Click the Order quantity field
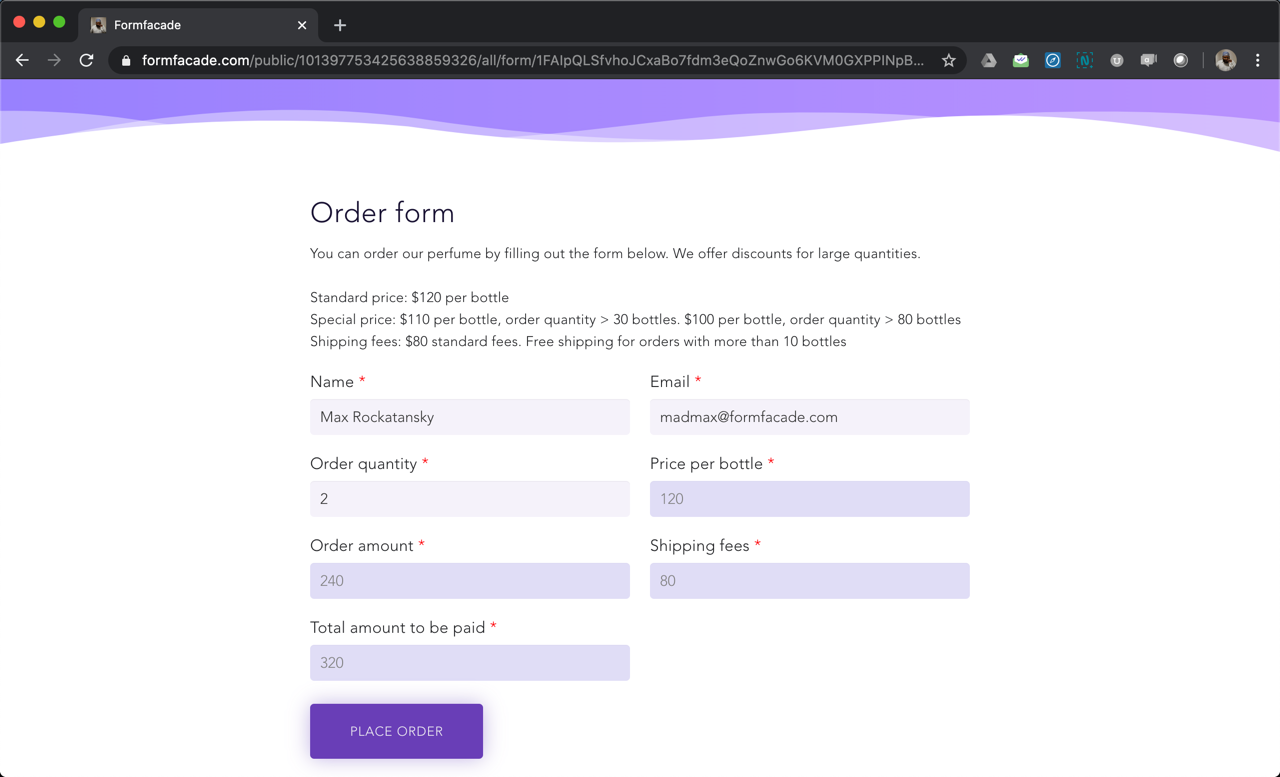 click(469, 499)
